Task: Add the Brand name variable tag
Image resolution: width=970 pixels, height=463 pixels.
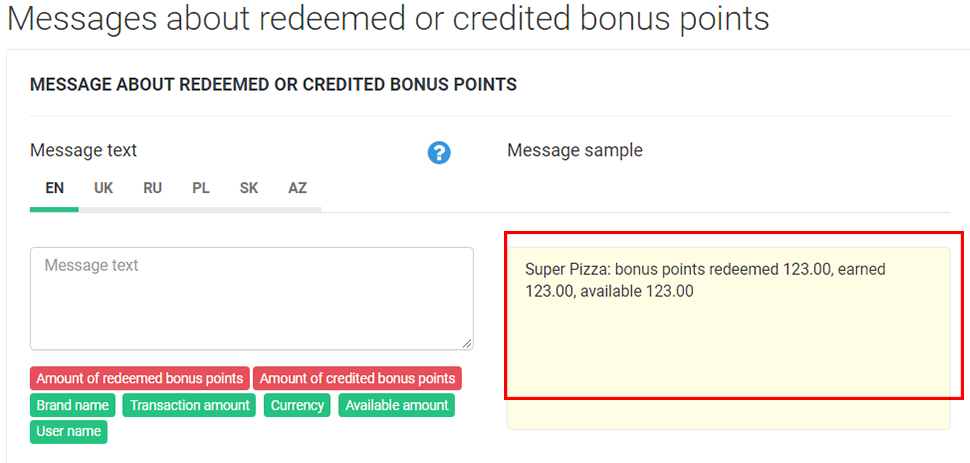Action: (73, 405)
